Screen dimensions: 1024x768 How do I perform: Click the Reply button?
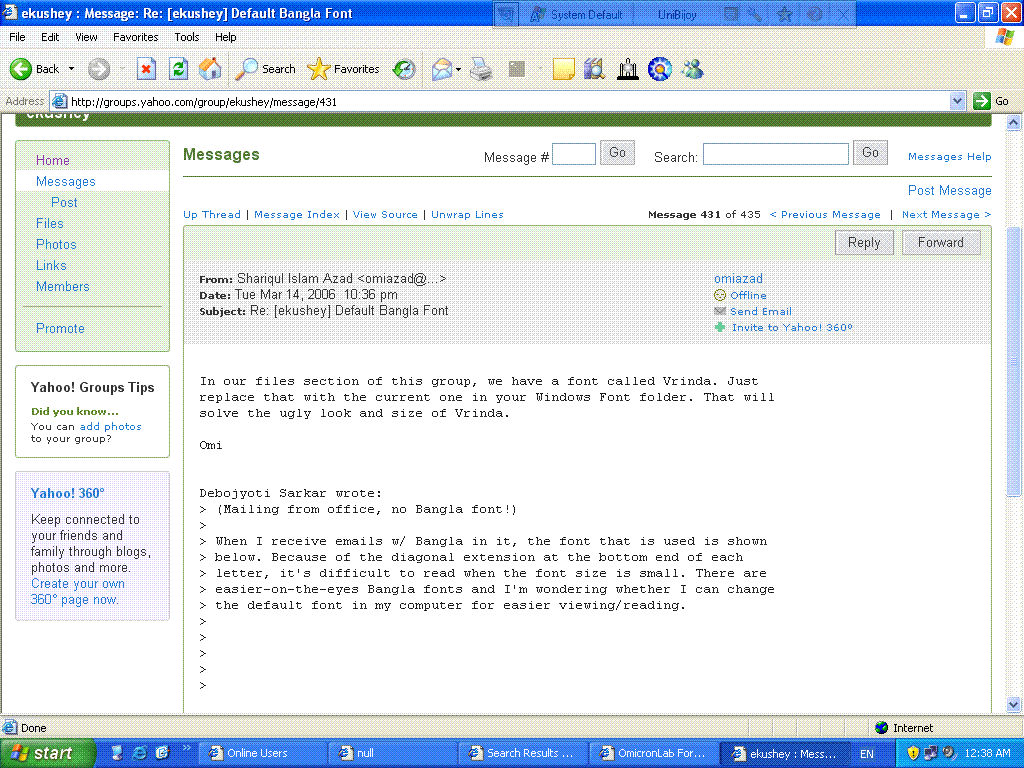[864, 243]
